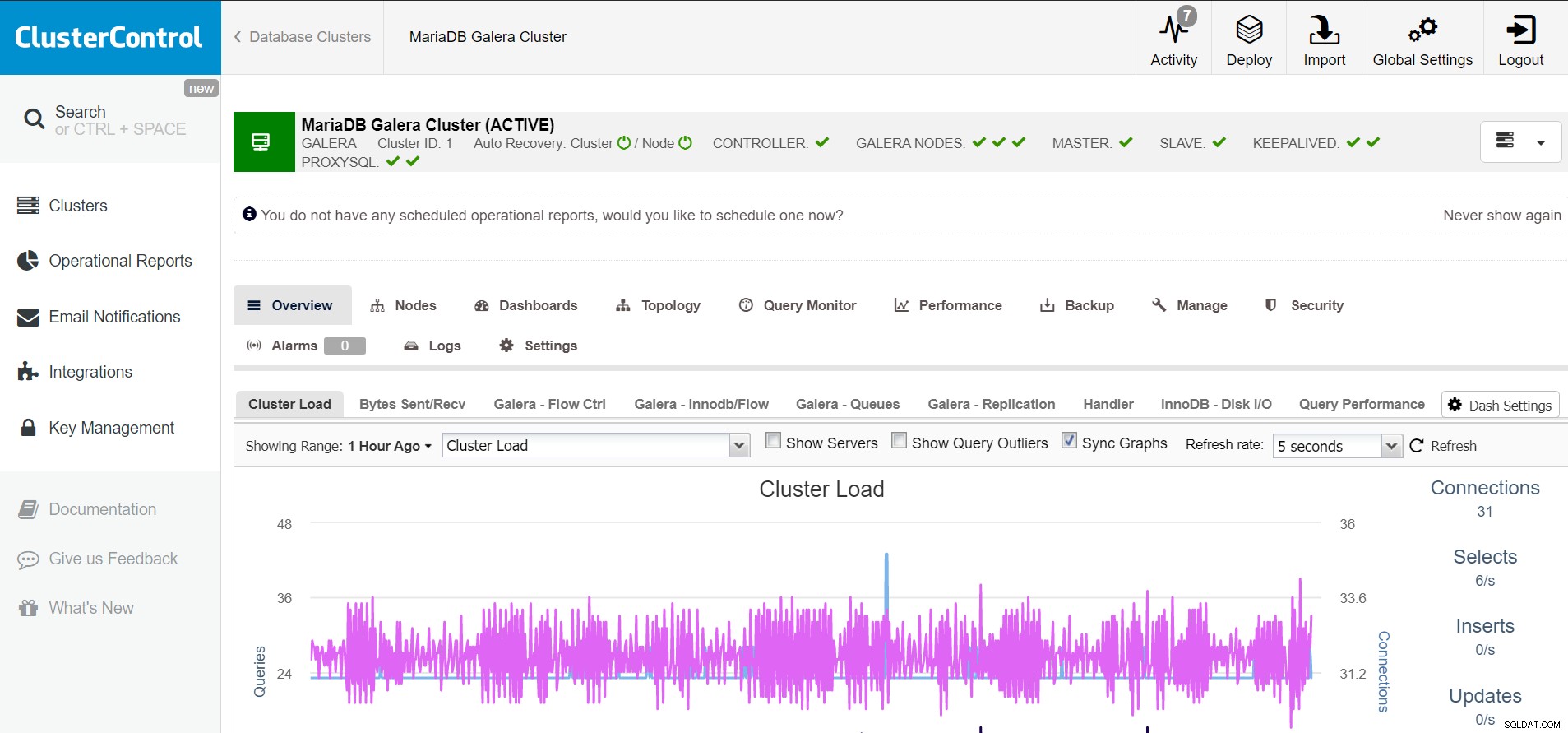Click the blue spike in Cluster Load graph

click(x=886, y=580)
